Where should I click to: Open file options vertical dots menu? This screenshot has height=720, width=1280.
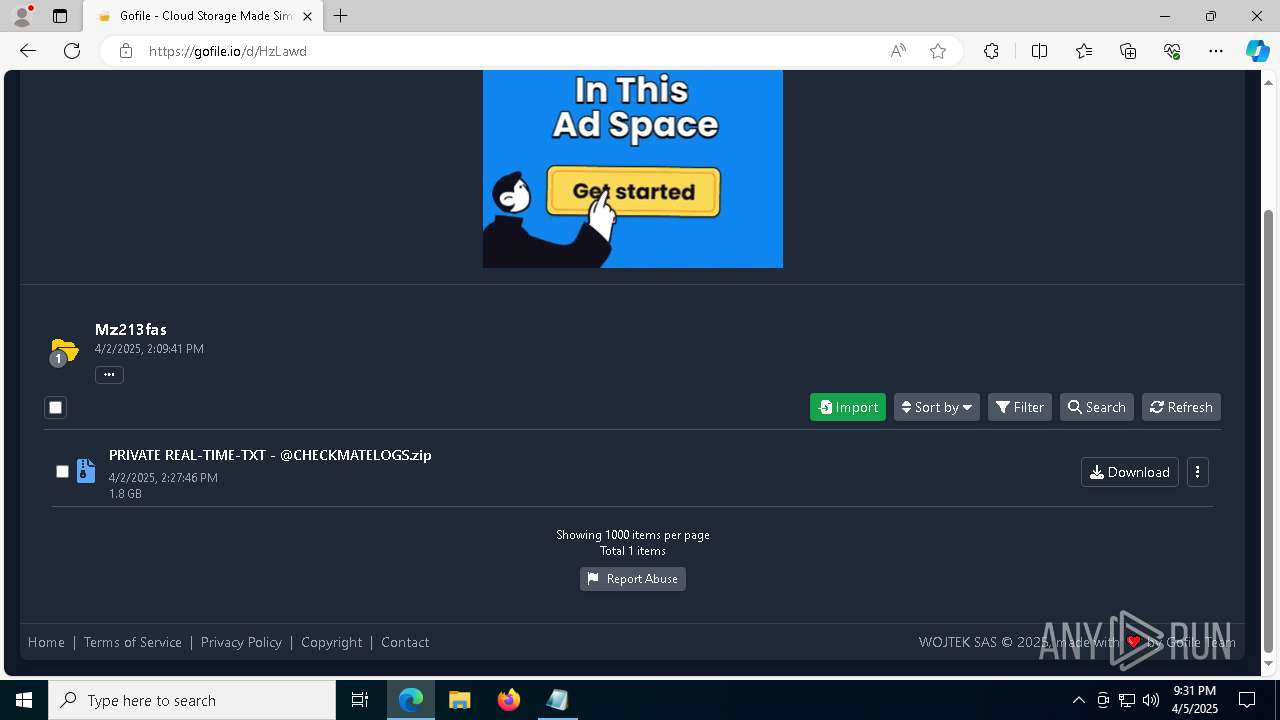1197,472
